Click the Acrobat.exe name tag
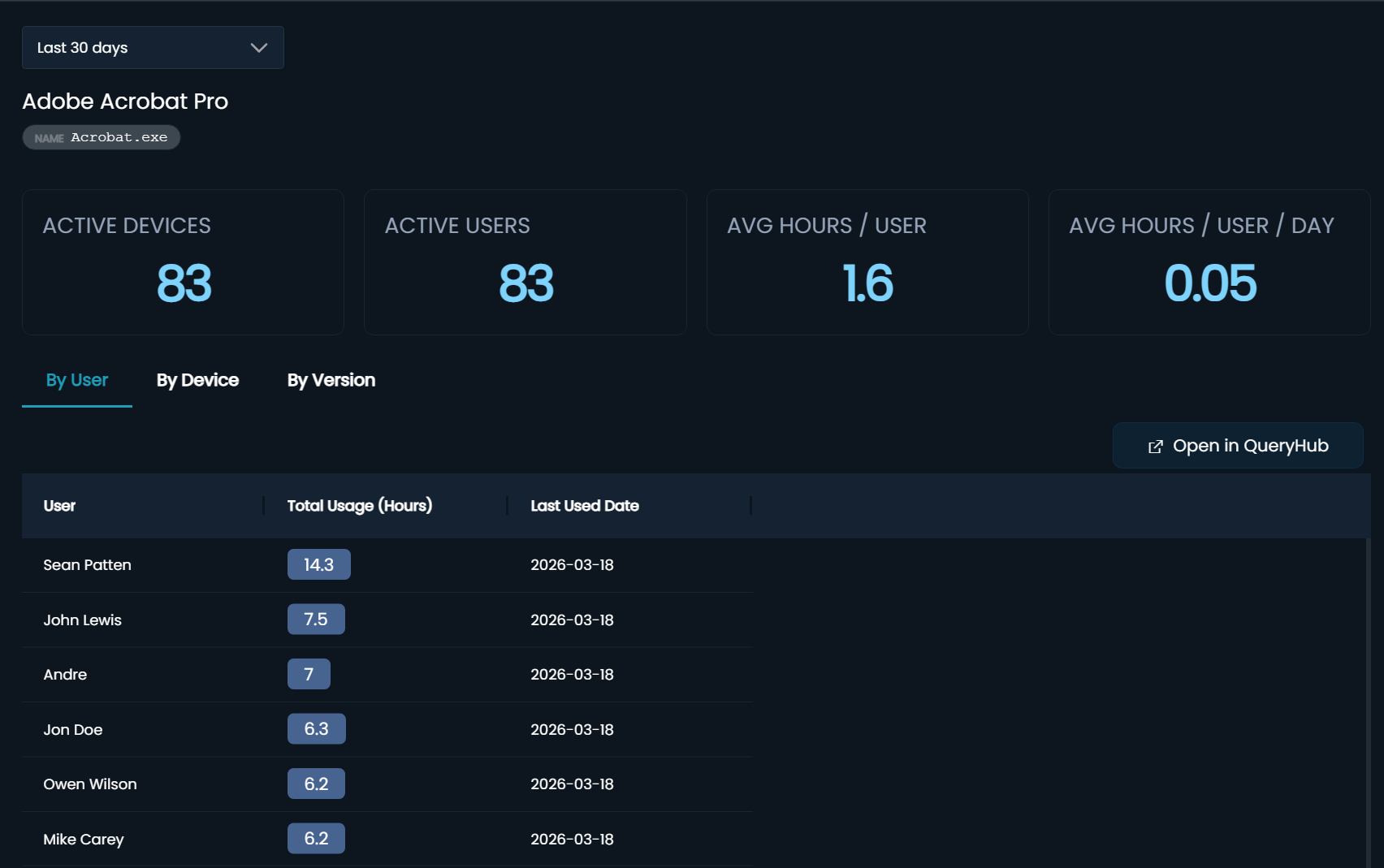 tap(102, 137)
